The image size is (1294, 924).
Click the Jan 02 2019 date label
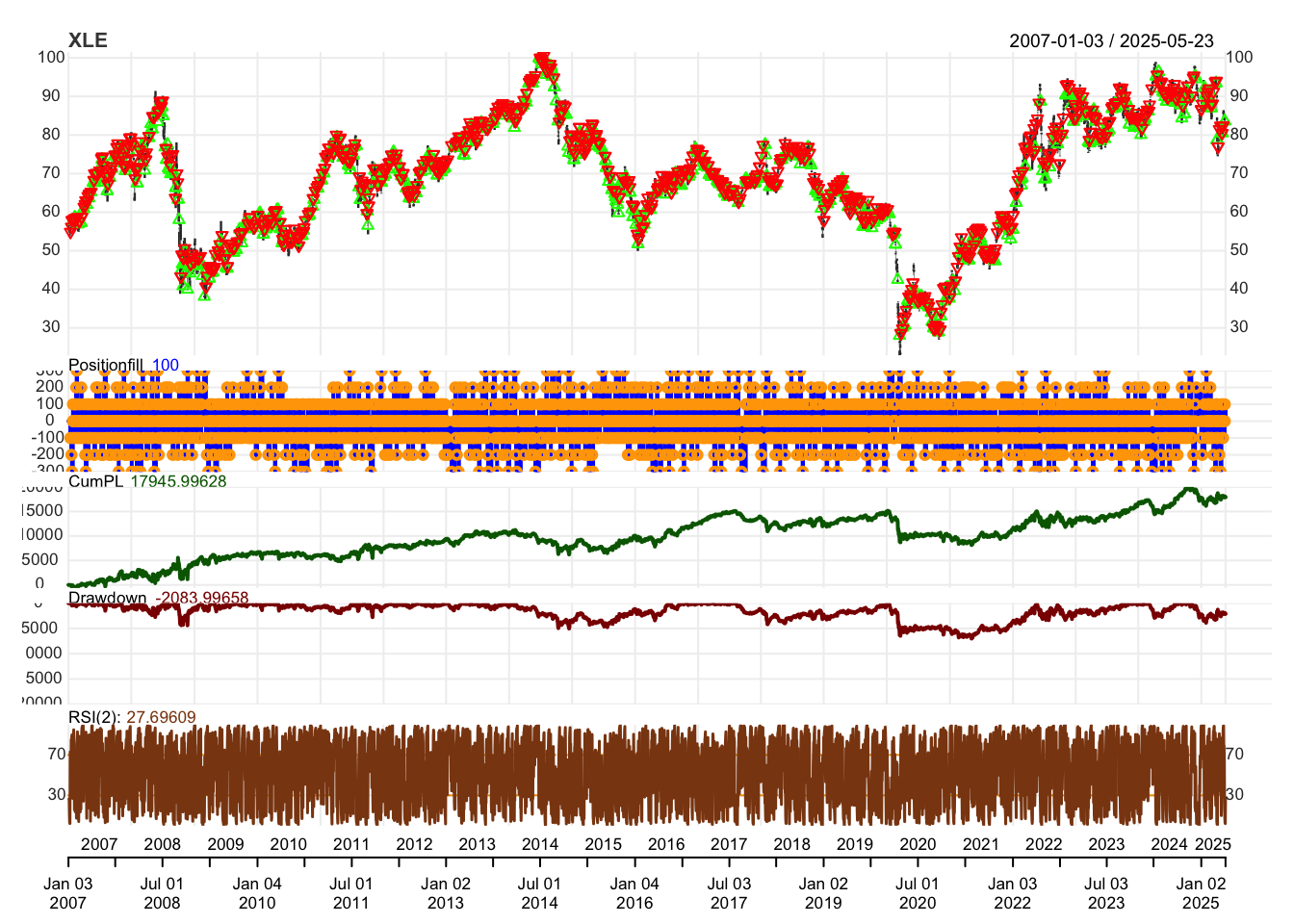tap(823, 893)
